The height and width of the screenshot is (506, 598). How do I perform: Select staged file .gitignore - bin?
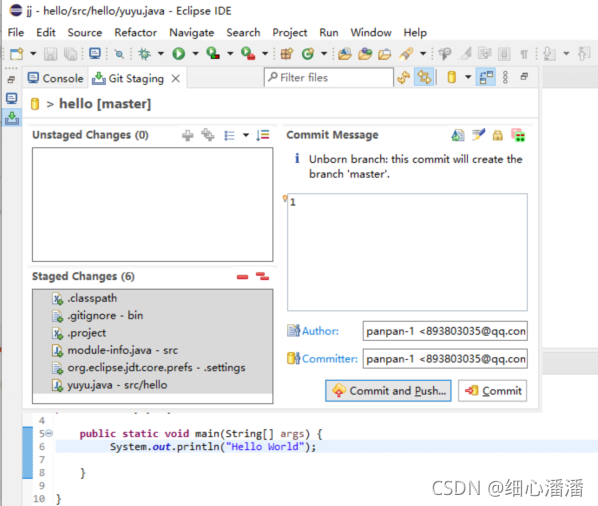[153, 315]
